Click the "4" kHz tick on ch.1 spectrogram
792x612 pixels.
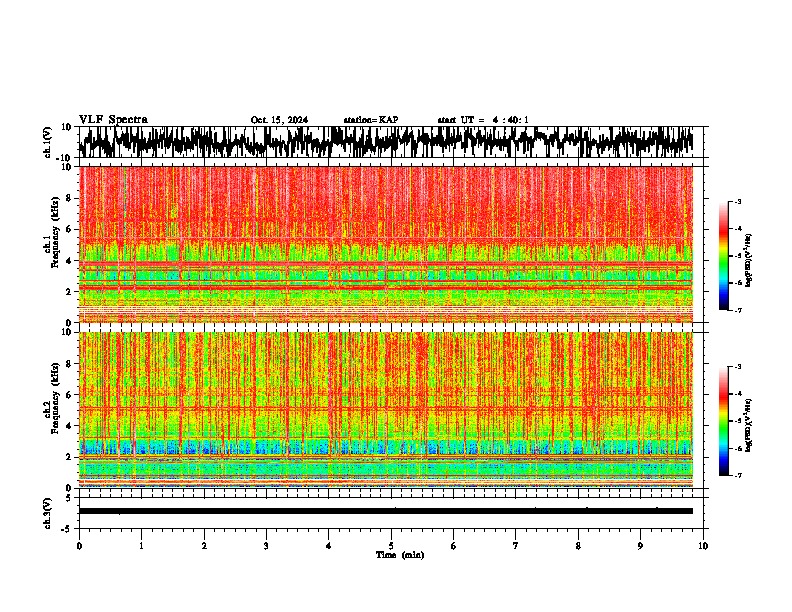[69, 261]
